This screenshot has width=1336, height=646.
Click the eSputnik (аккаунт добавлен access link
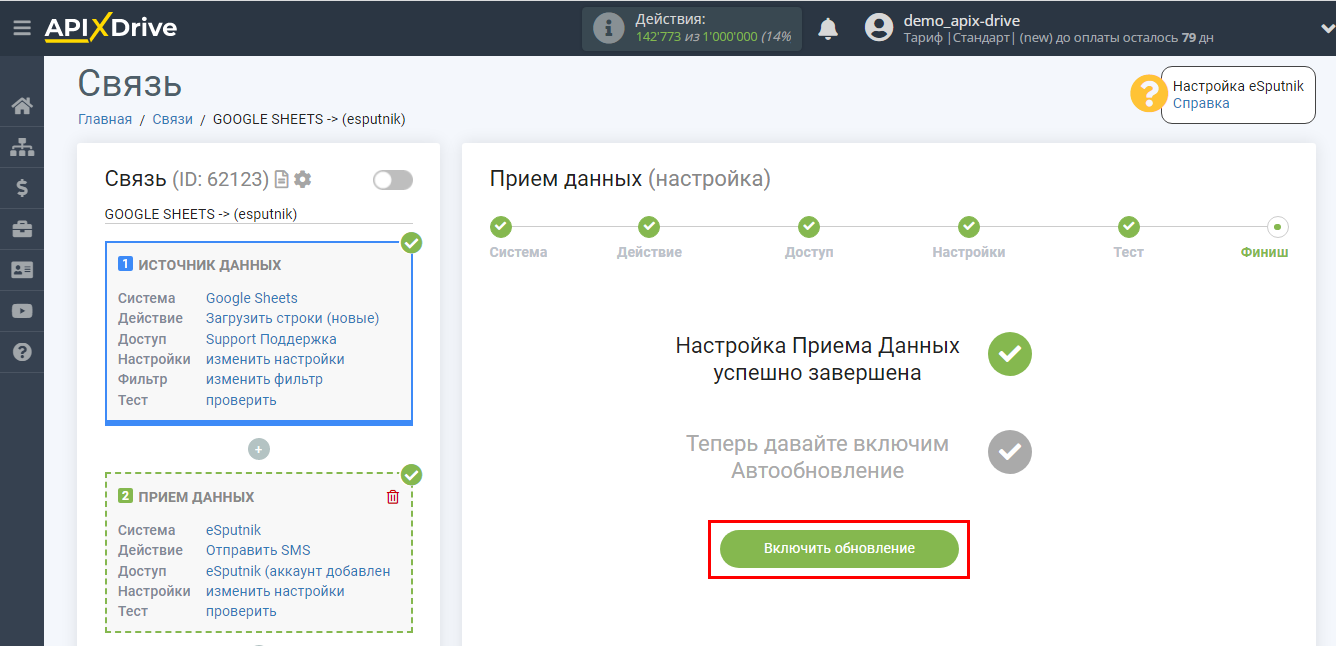[x=298, y=571]
